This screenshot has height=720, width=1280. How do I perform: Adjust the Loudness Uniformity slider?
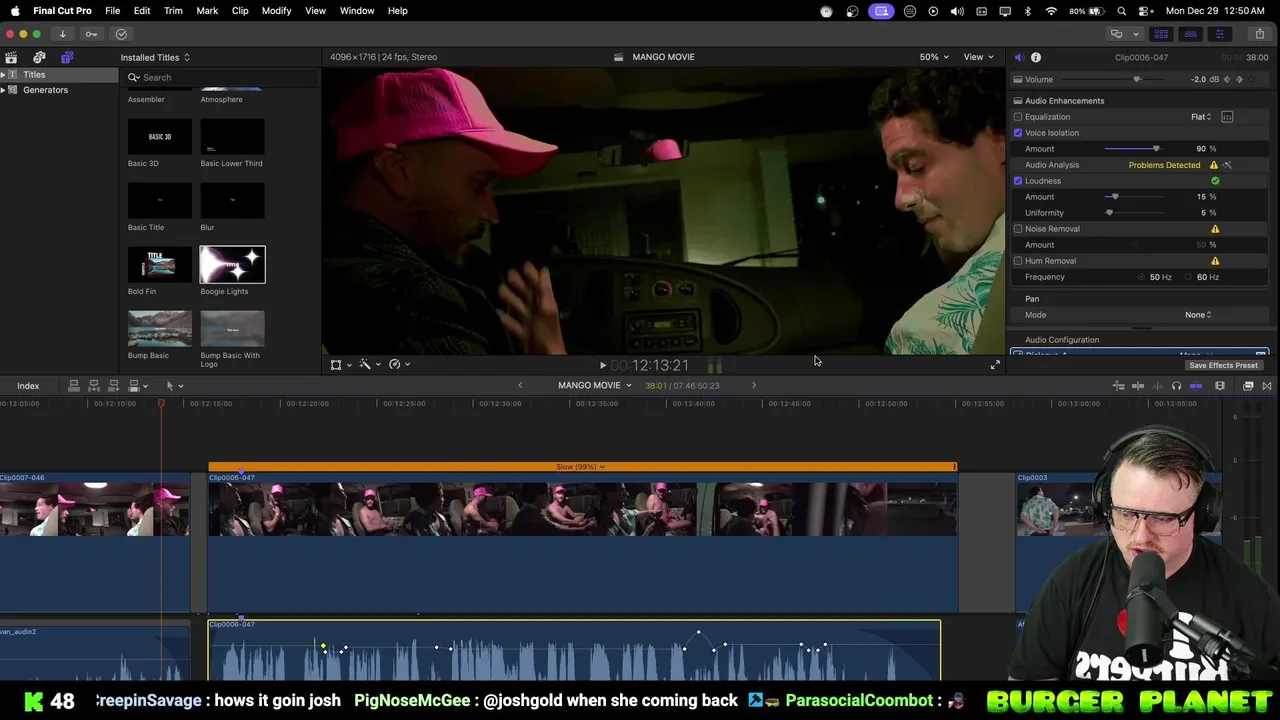point(1109,213)
